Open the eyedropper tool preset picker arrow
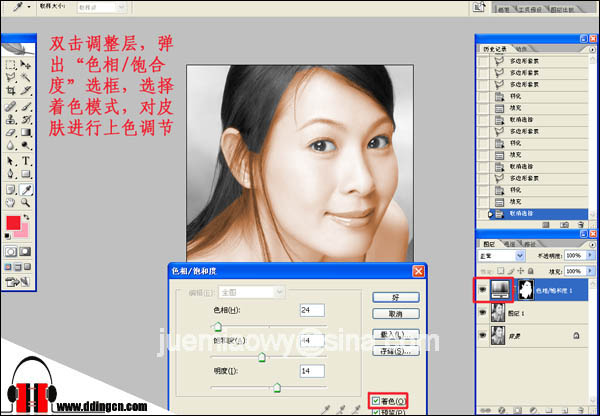Screen dimensions: 600x416 point(29,7)
